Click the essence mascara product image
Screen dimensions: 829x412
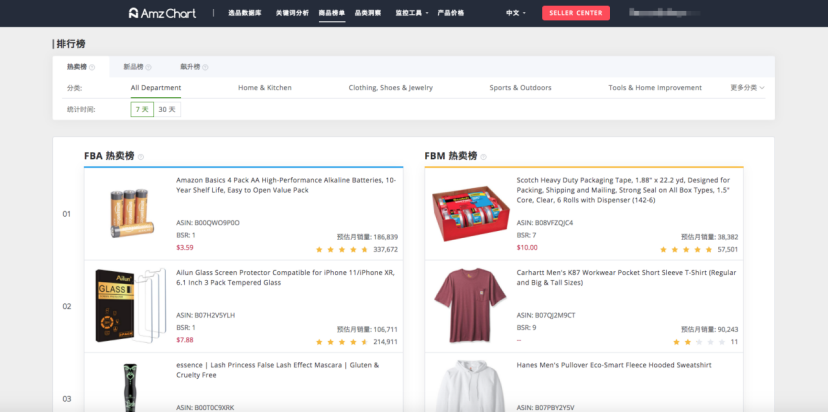click(131, 387)
